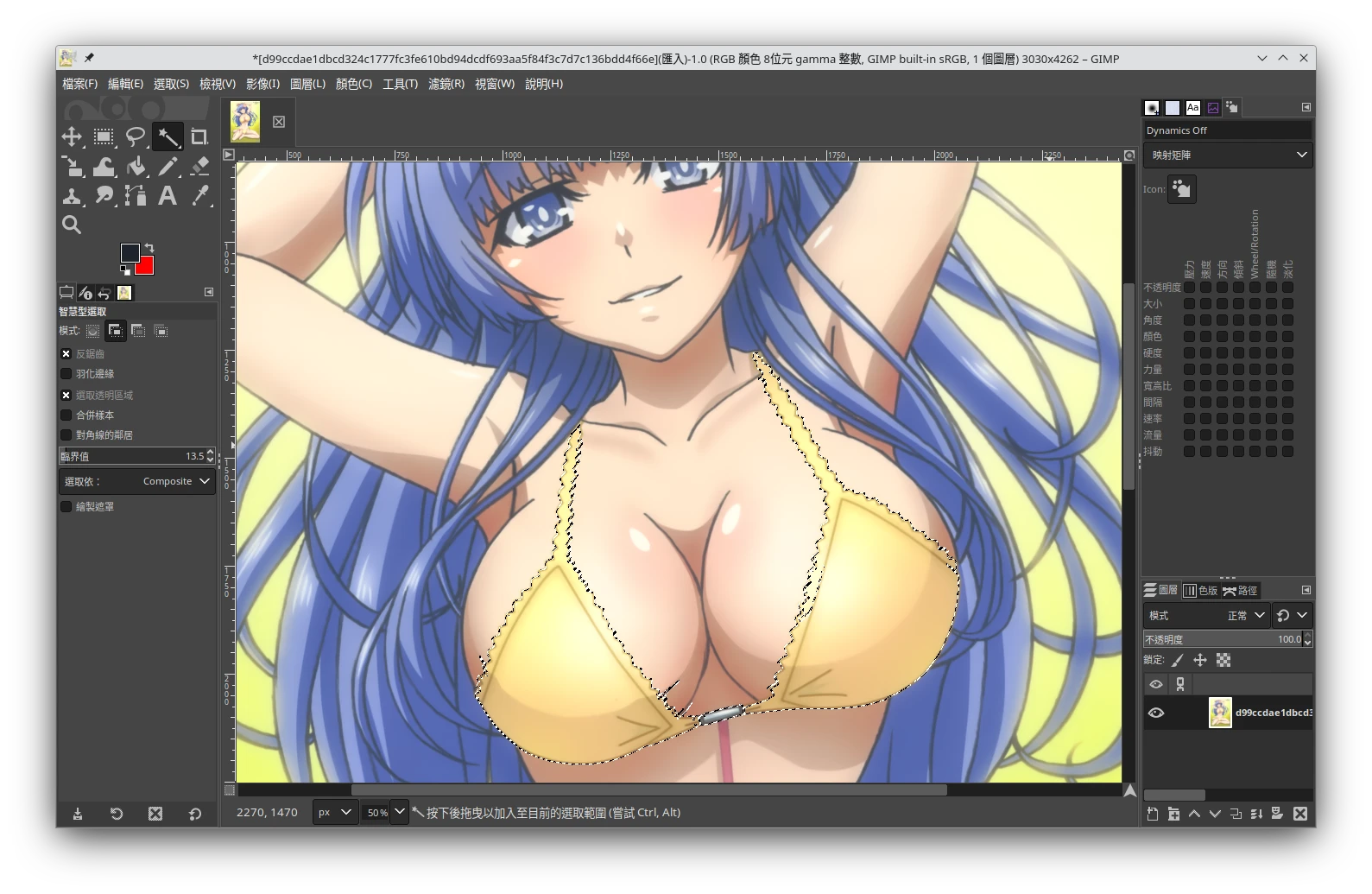This screenshot has height=894, width=1372.
Task: Select the Warp Transform tool
Action: 104,166
